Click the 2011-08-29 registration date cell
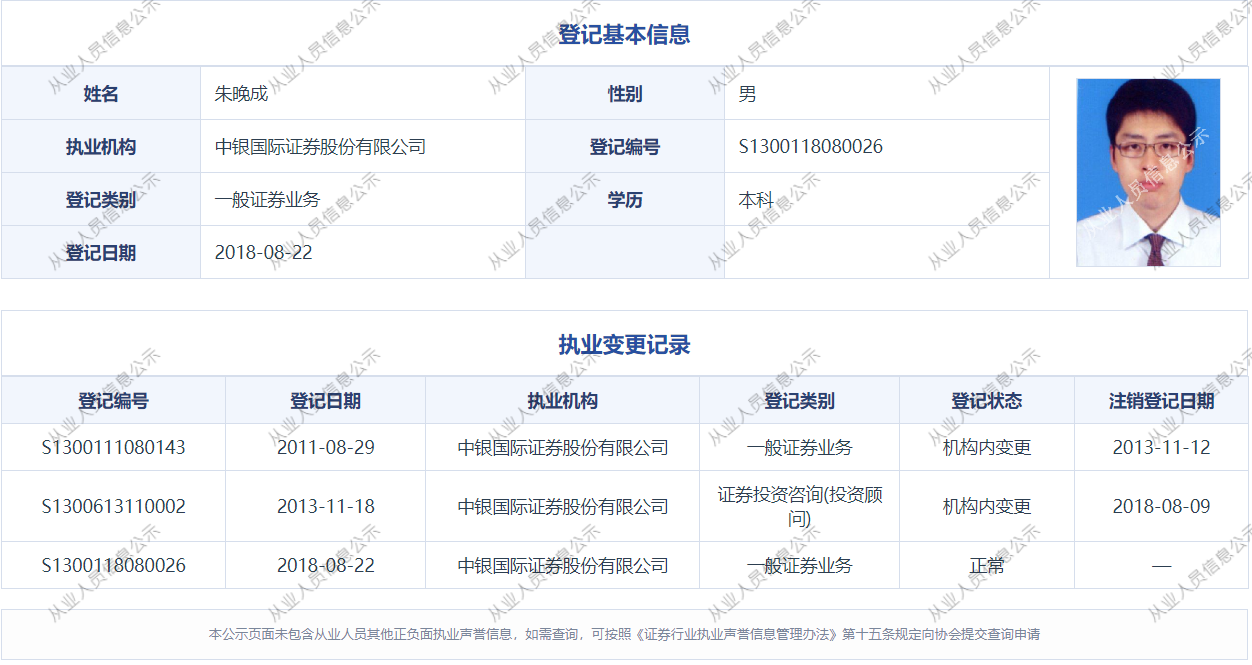The image size is (1252, 665). (x=326, y=447)
